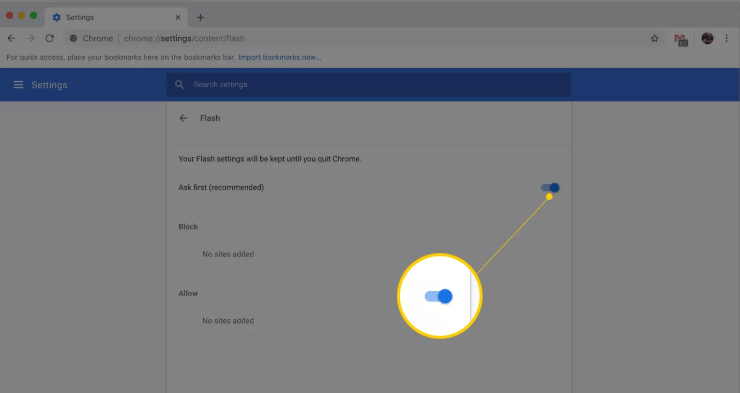Select the Settings browser tab

pyautogui.click(x=117, y=17)
